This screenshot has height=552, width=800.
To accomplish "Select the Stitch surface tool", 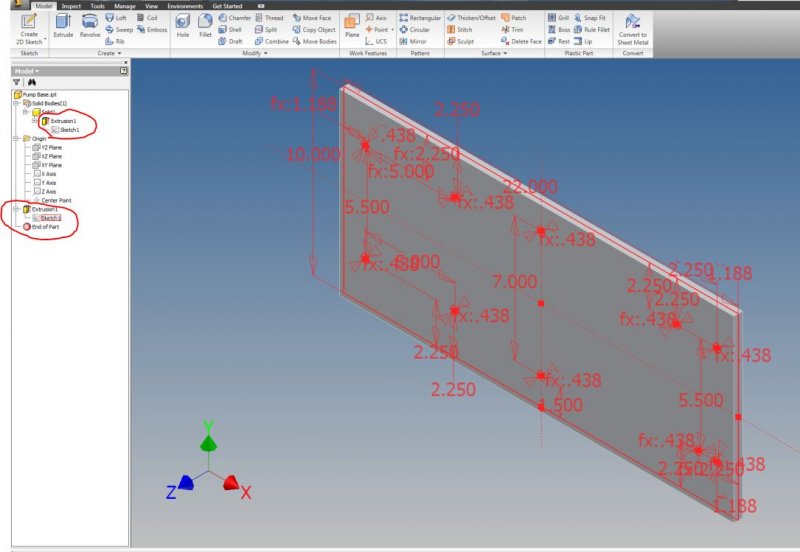I will (460, 30).
